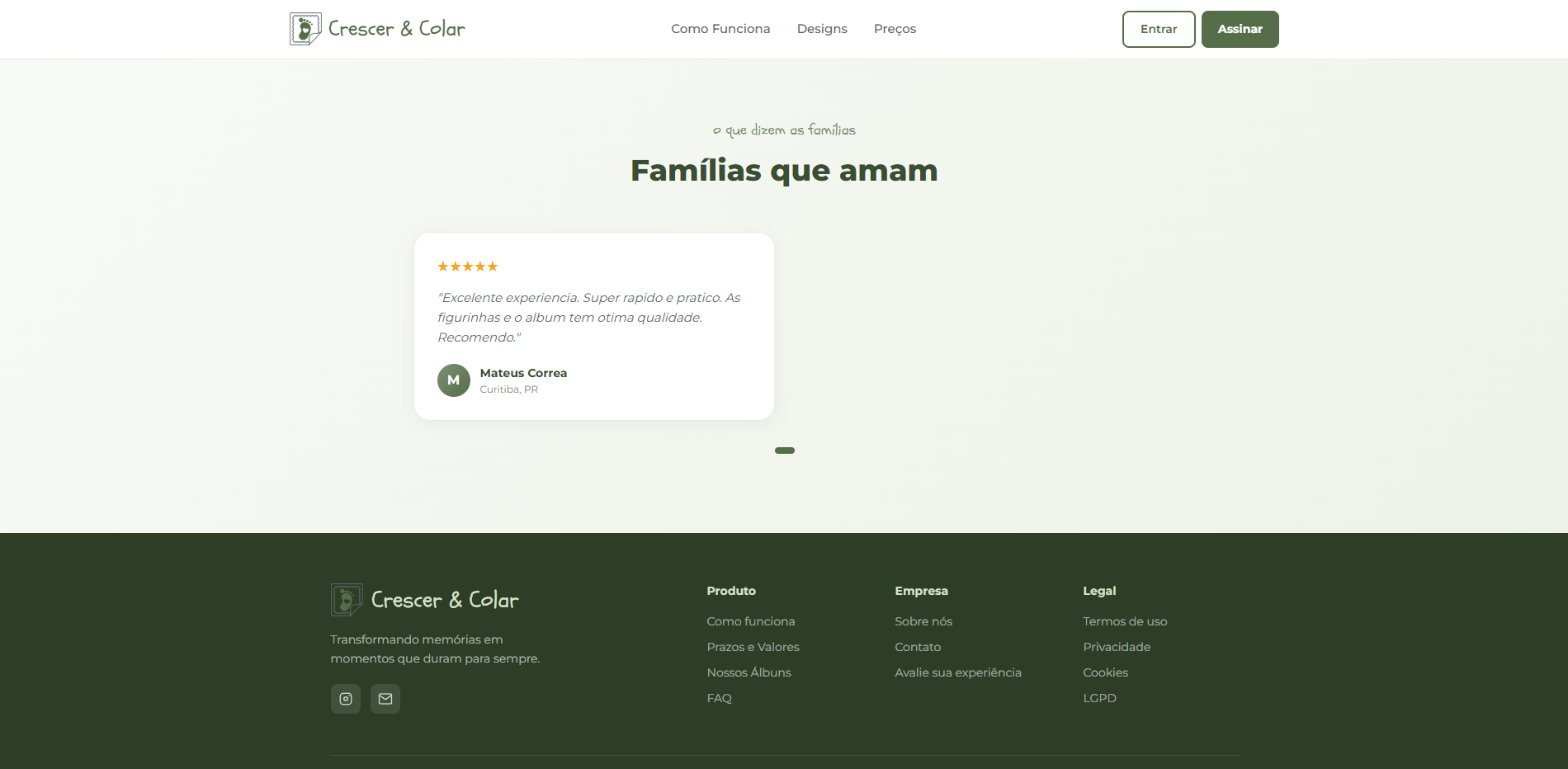Open Sobre nós footer link

tap(923, 621)
